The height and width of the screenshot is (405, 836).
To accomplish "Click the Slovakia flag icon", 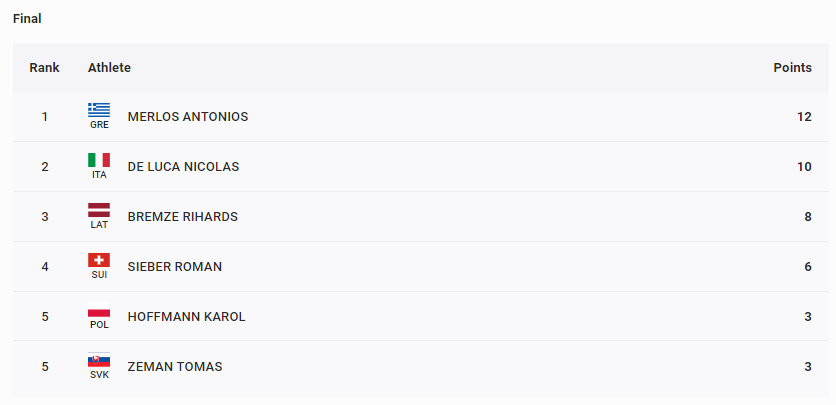I will [x=99, y=360].
